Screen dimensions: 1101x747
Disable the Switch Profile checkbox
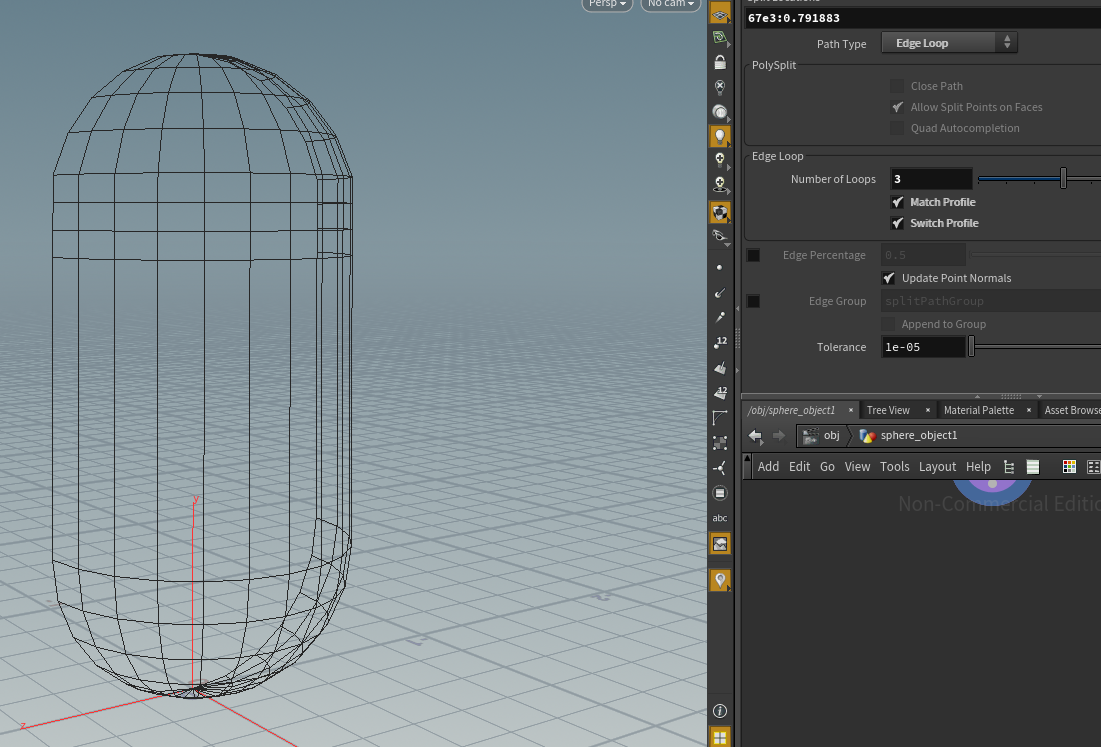[x=897, y=223]
